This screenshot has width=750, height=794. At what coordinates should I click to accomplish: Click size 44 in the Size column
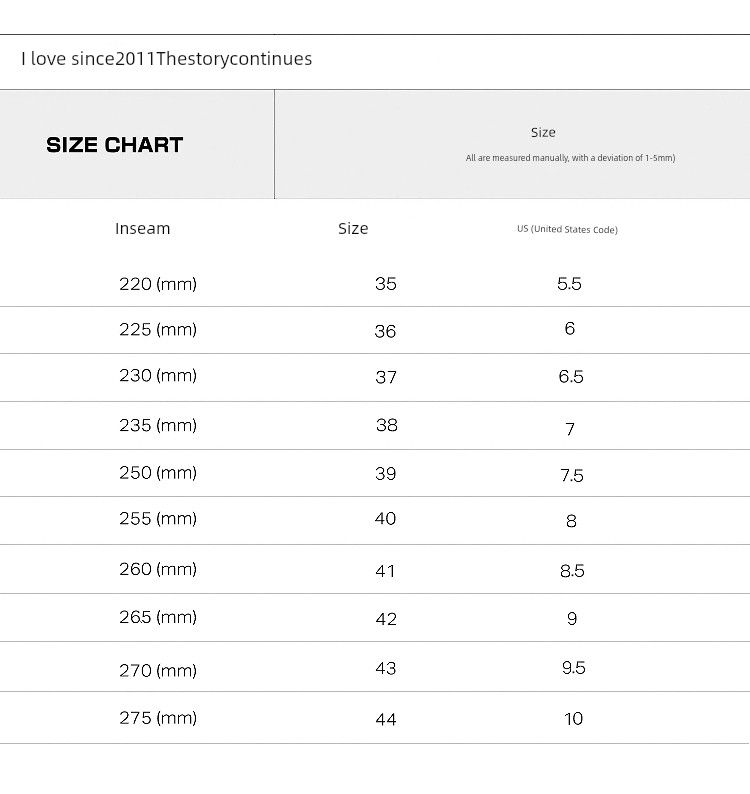click(x=386, y=719)
